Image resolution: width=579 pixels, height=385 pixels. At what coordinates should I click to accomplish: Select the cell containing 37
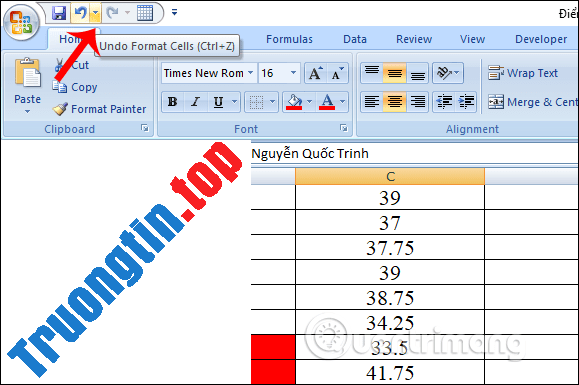(390, 222)
